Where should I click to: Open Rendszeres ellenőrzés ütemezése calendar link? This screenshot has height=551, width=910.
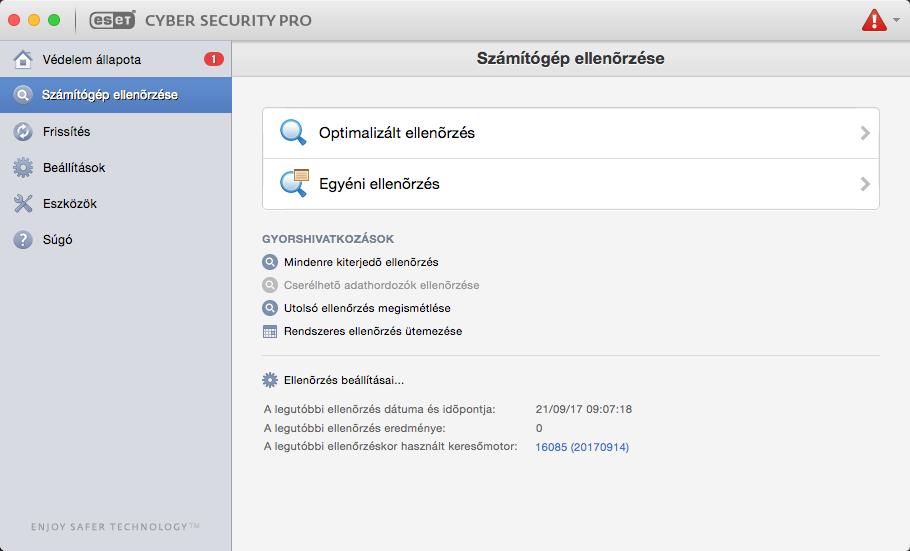373,331
